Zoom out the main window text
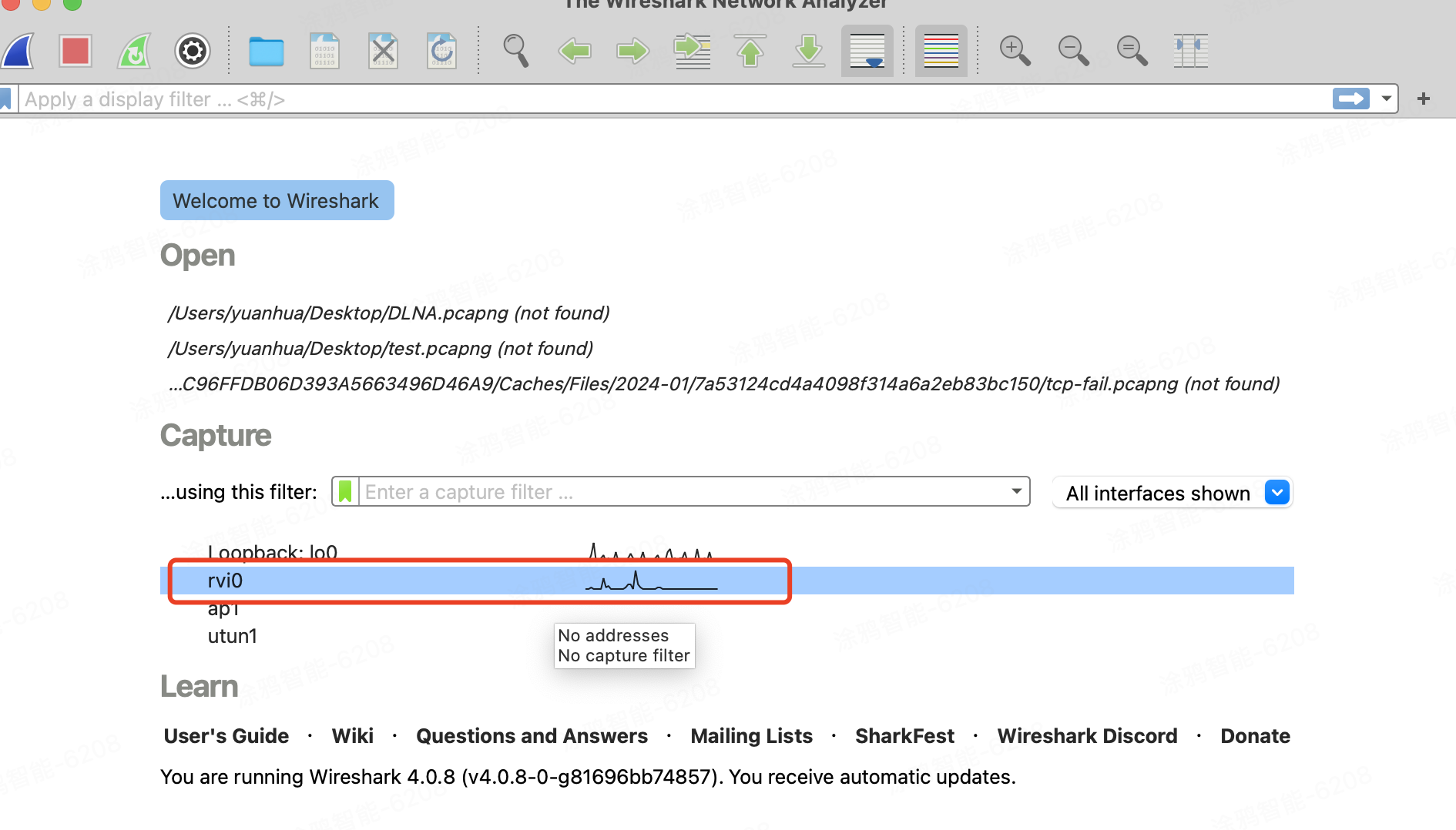The width and height of the screenshot is (1456, 830). point(1073,52)
